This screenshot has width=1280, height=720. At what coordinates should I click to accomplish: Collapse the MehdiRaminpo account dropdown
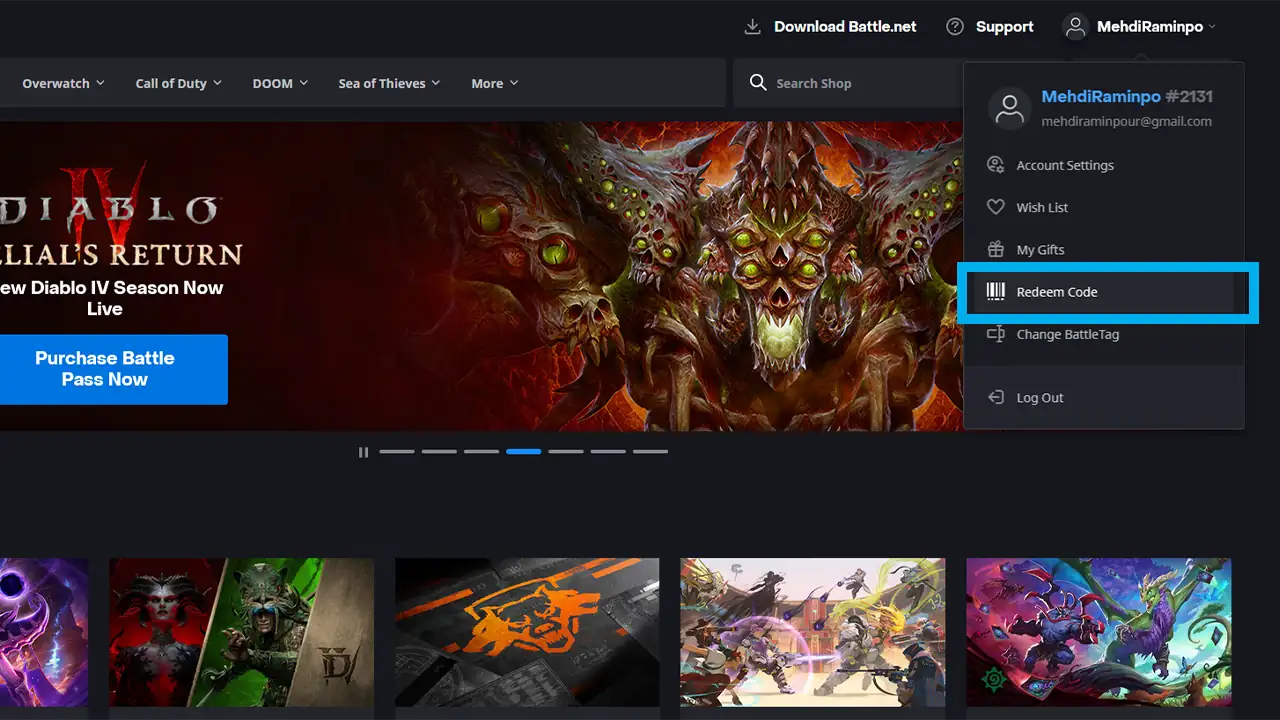click(x=1140, y=27)
